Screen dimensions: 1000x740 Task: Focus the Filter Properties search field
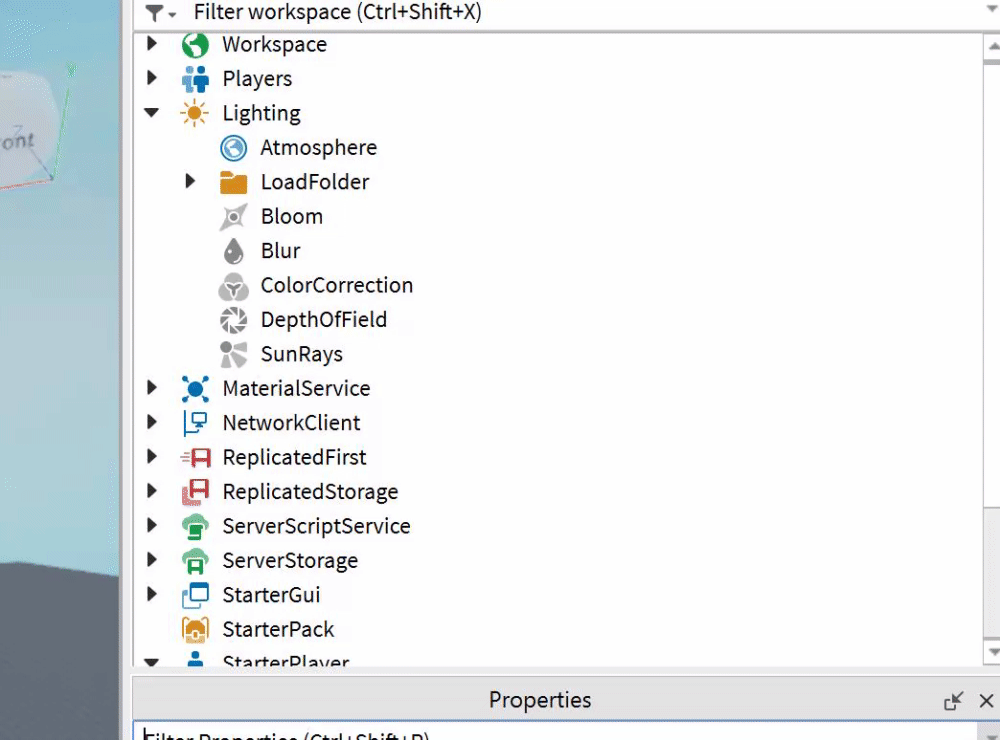click(555, 732)
